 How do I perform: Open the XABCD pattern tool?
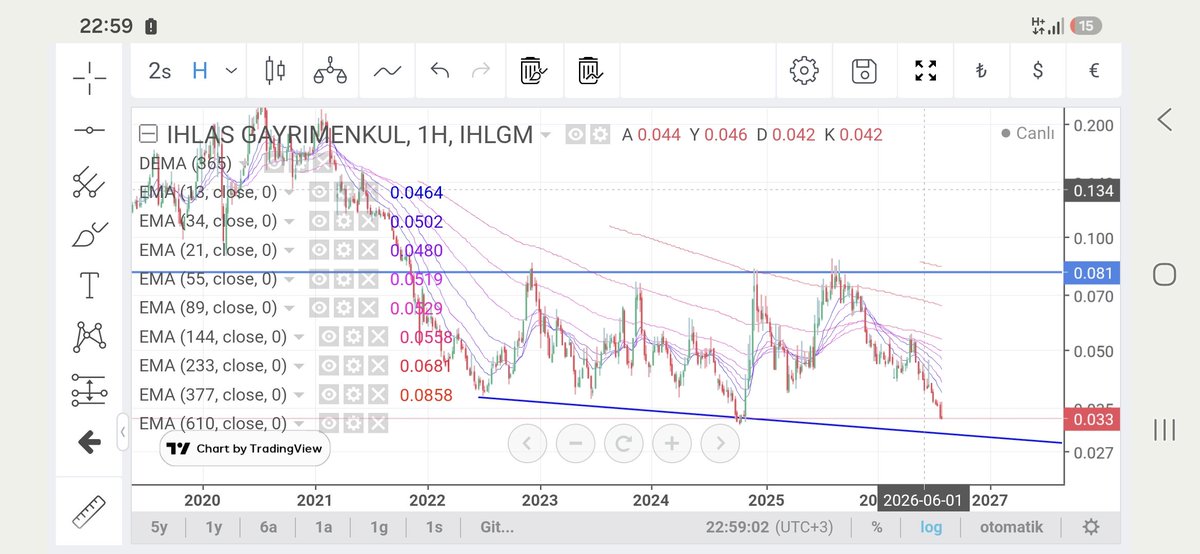[90, 338]
